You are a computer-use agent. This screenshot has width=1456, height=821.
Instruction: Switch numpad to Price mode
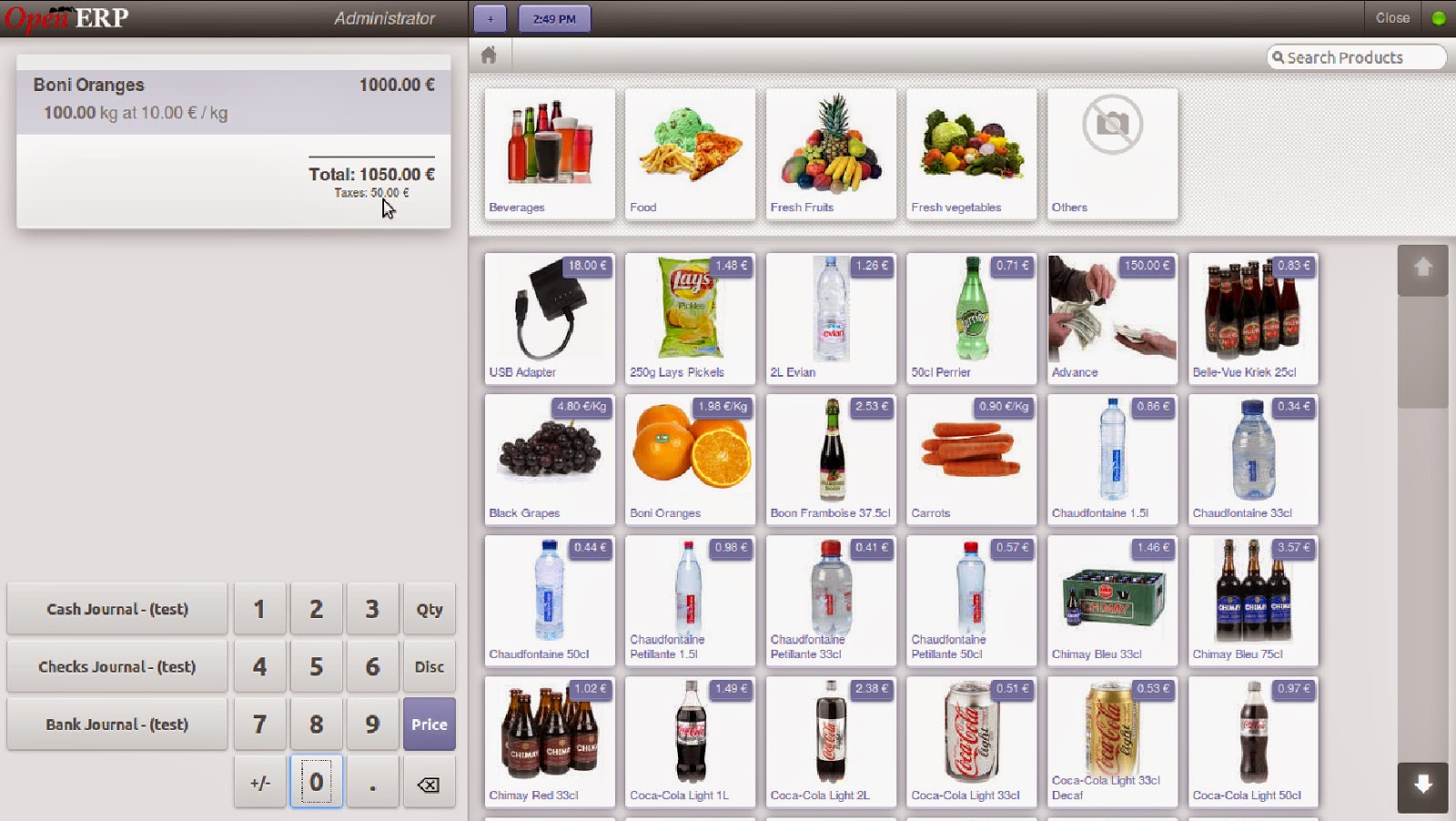click(430, 725)
